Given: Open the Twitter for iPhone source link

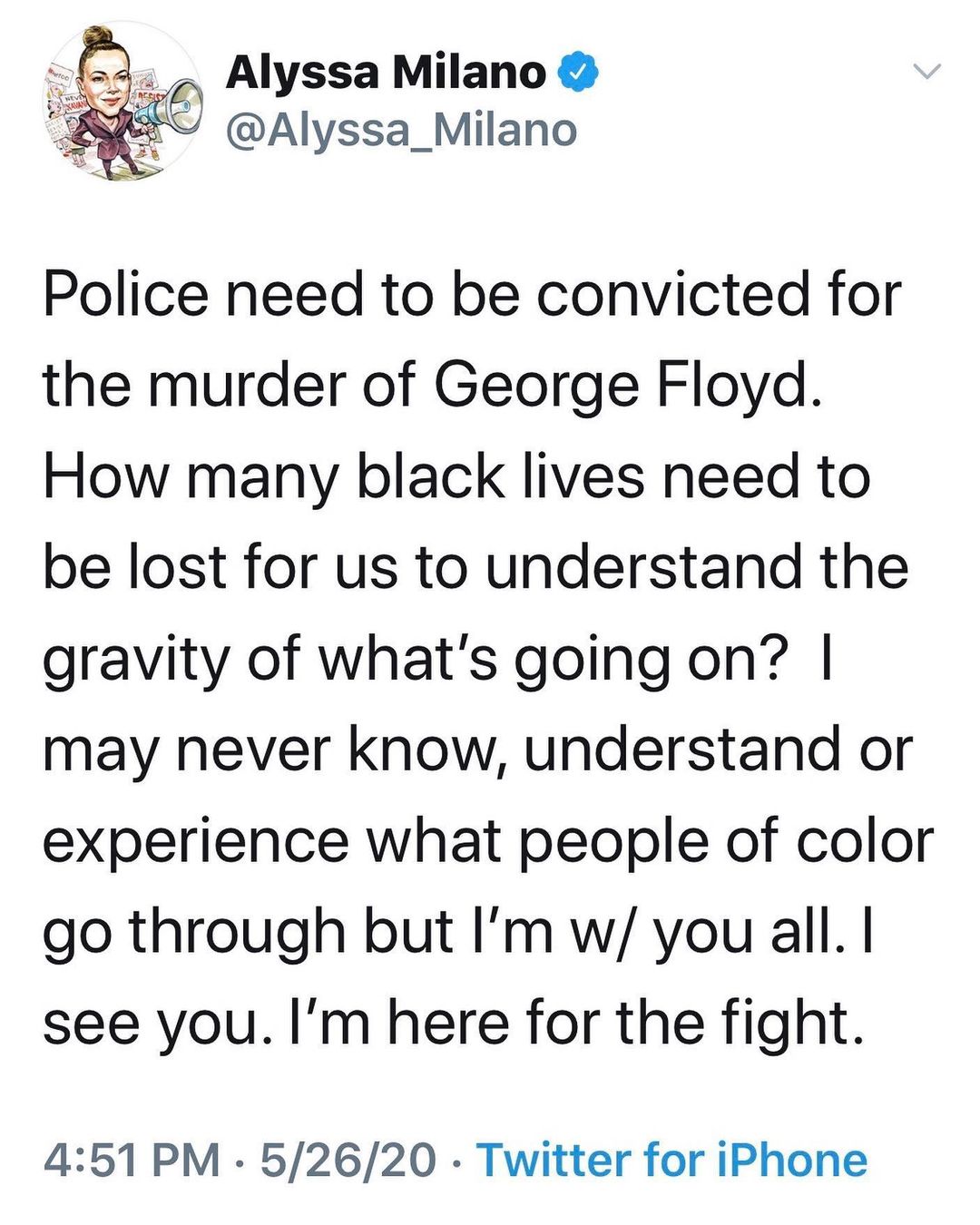Looking at the screenshot, I should click(672, 1160).
